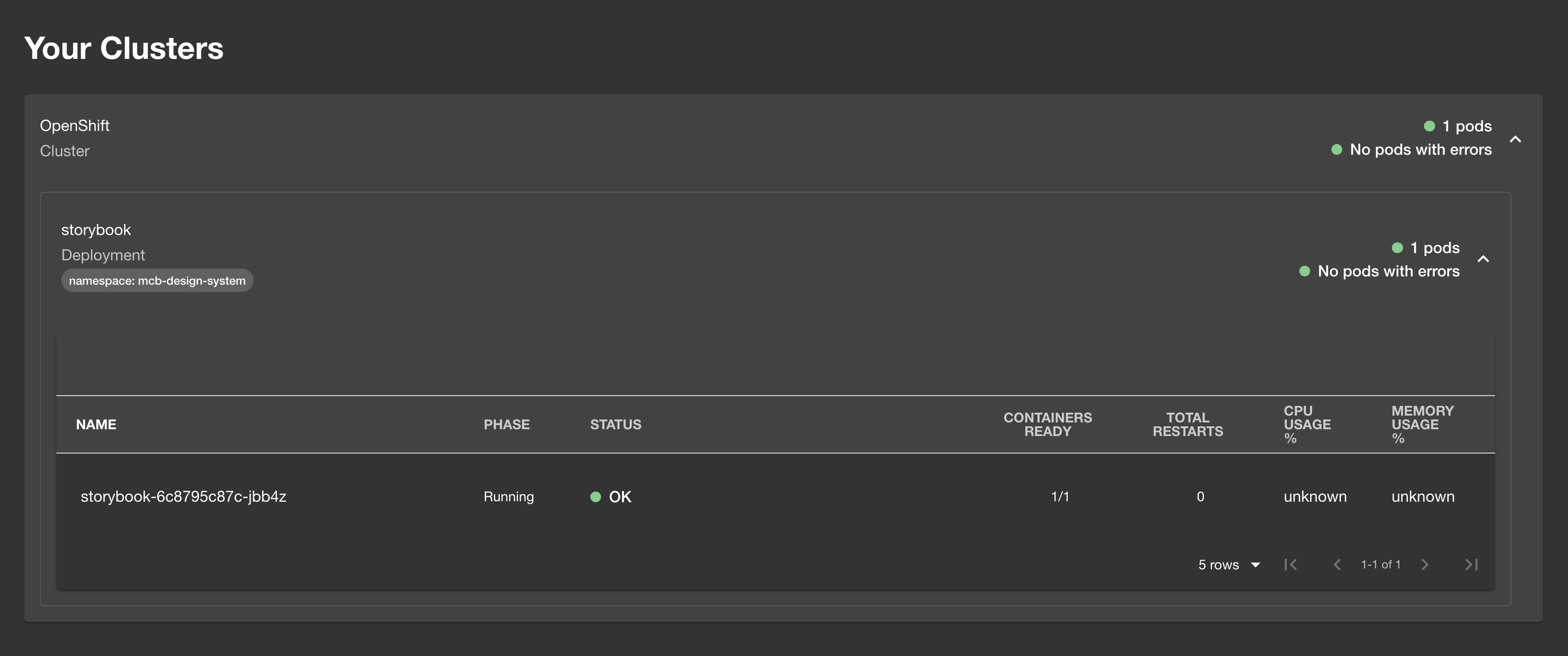Screen dimensions: 1568x656
Task: Sort table by NAME column header
Action: click(95, 424)
